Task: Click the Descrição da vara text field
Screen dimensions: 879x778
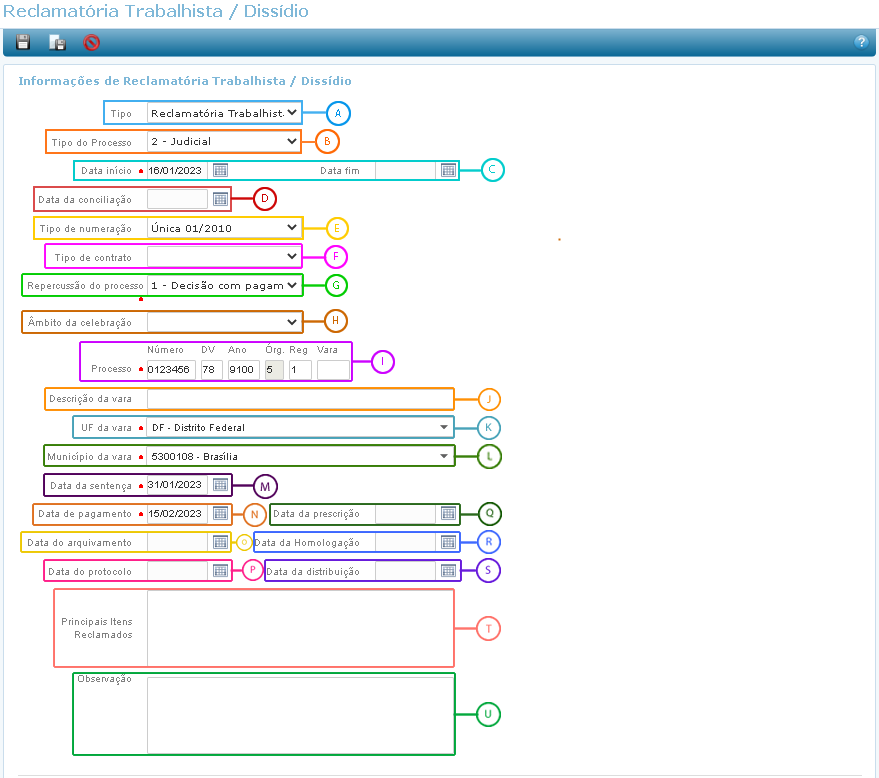Action: click(299, 399)
